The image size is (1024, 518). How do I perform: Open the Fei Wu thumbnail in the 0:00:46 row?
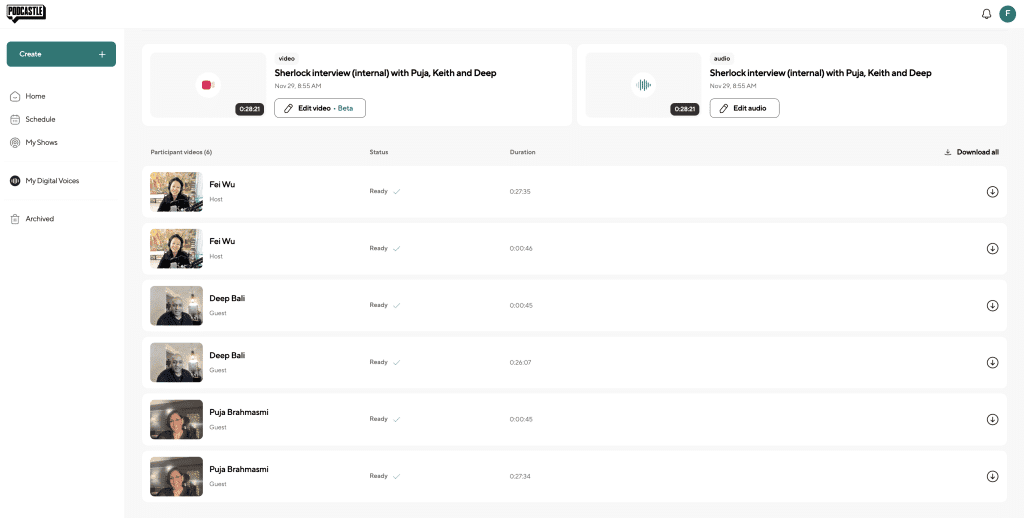(x=176, y=249)
